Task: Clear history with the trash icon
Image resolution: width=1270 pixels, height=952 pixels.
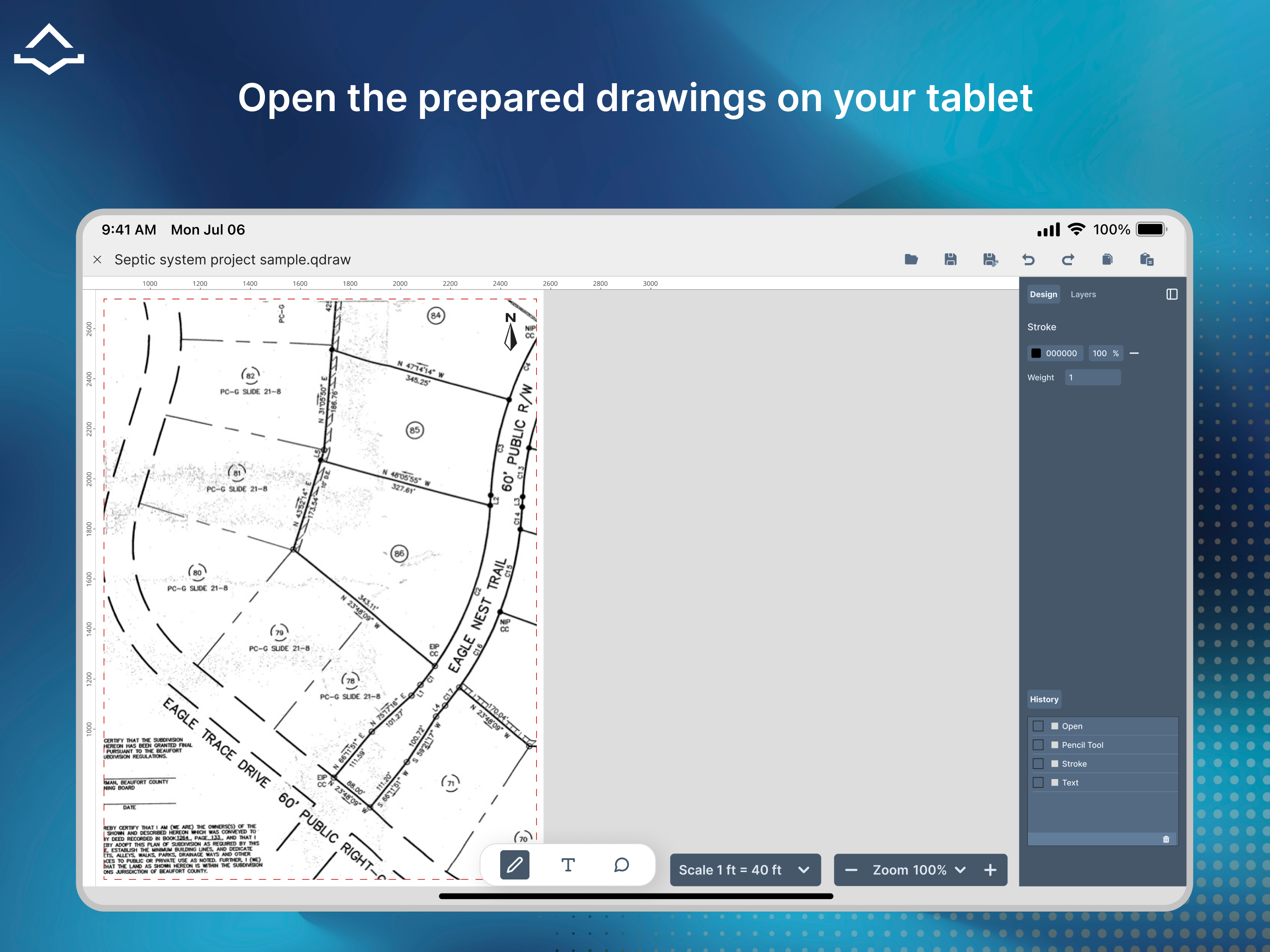Action: (1165, 840)
